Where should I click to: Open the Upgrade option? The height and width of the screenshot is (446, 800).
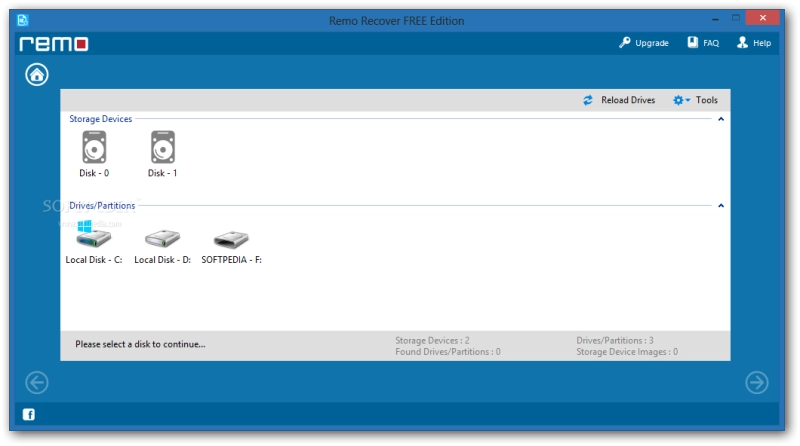[644, 43]
